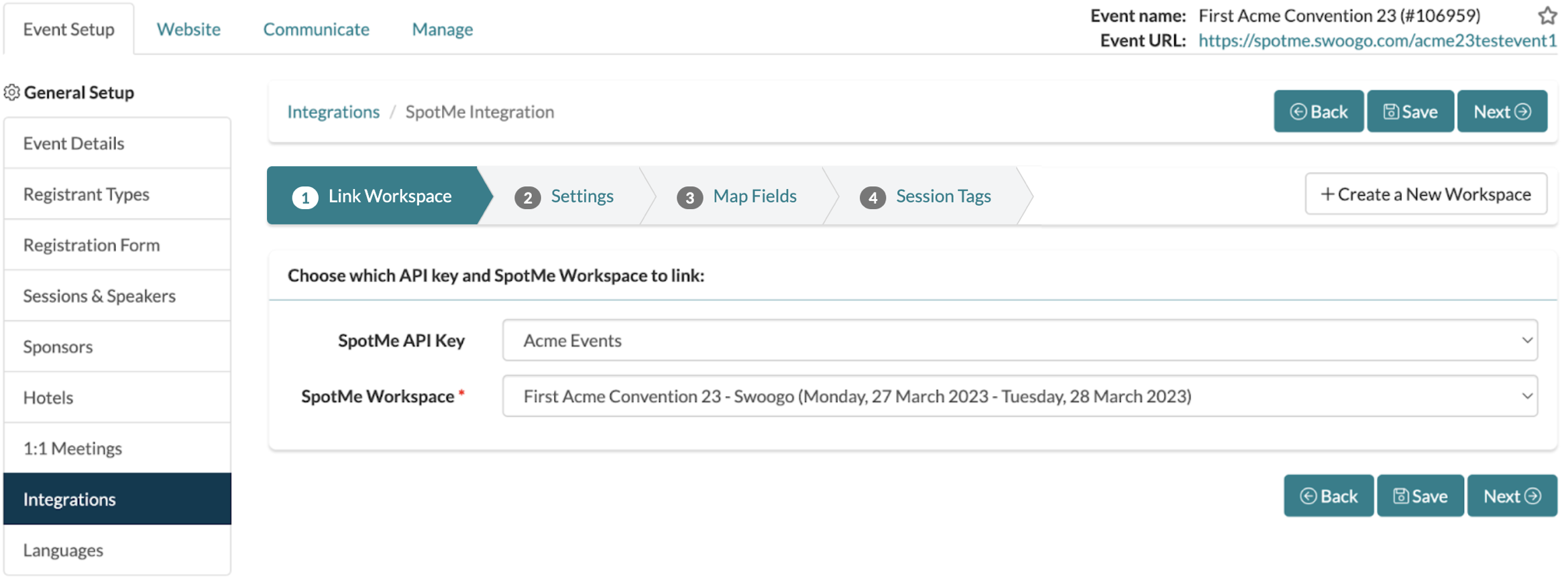
Task: Click the Next arrow button at the bottom
Action: (1512, 496)
